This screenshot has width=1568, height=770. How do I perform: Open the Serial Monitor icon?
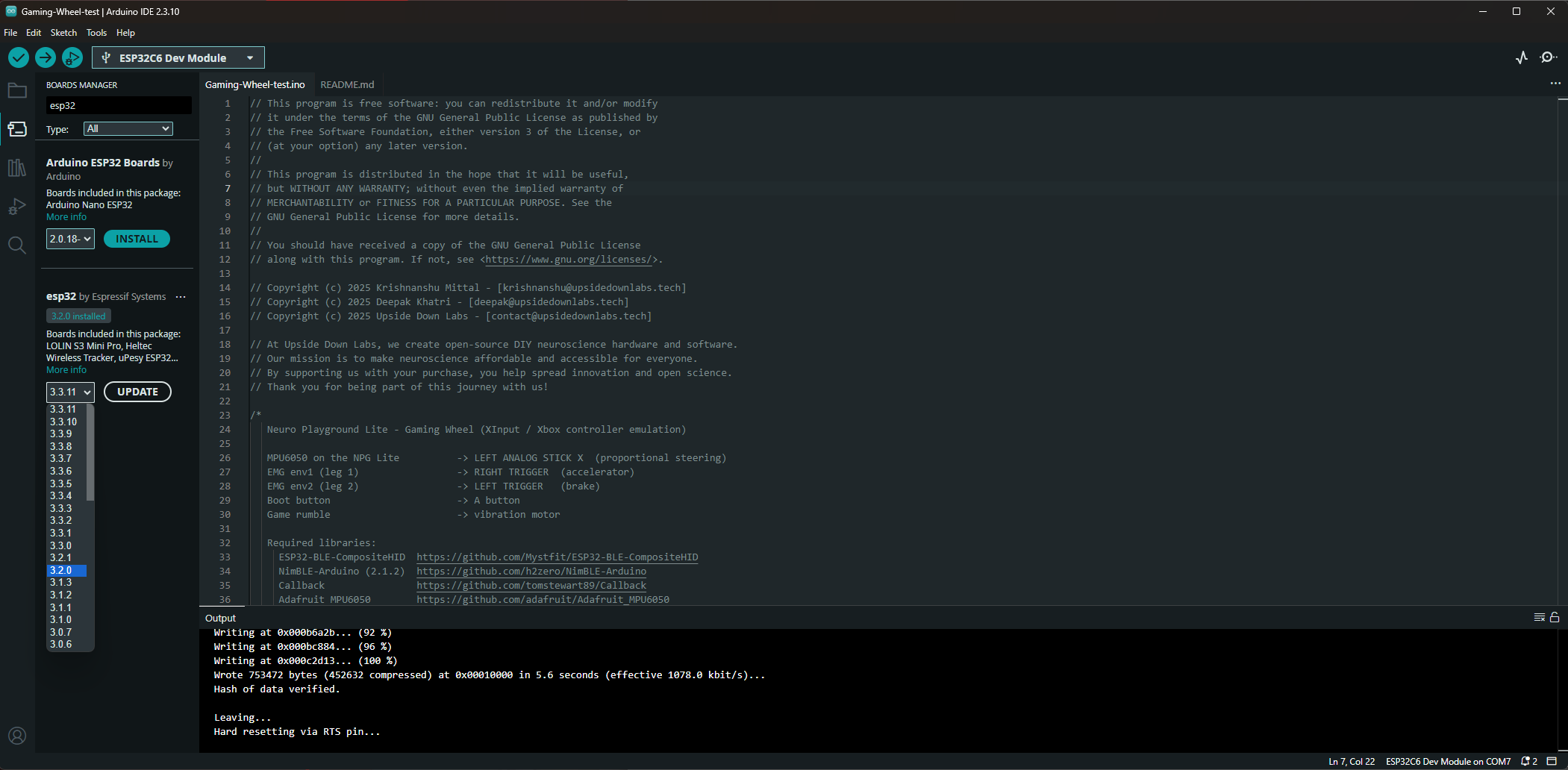[1549, 57]
